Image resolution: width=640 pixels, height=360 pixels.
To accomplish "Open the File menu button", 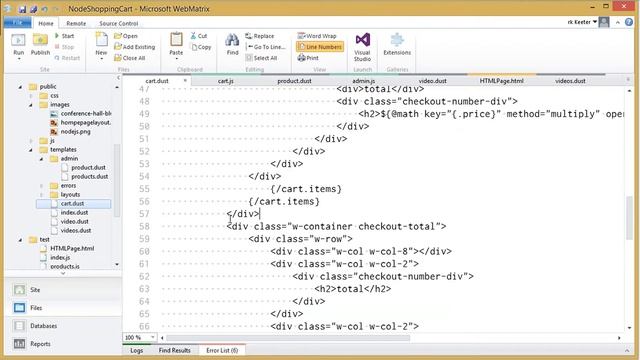I will (x=17, y=23).
